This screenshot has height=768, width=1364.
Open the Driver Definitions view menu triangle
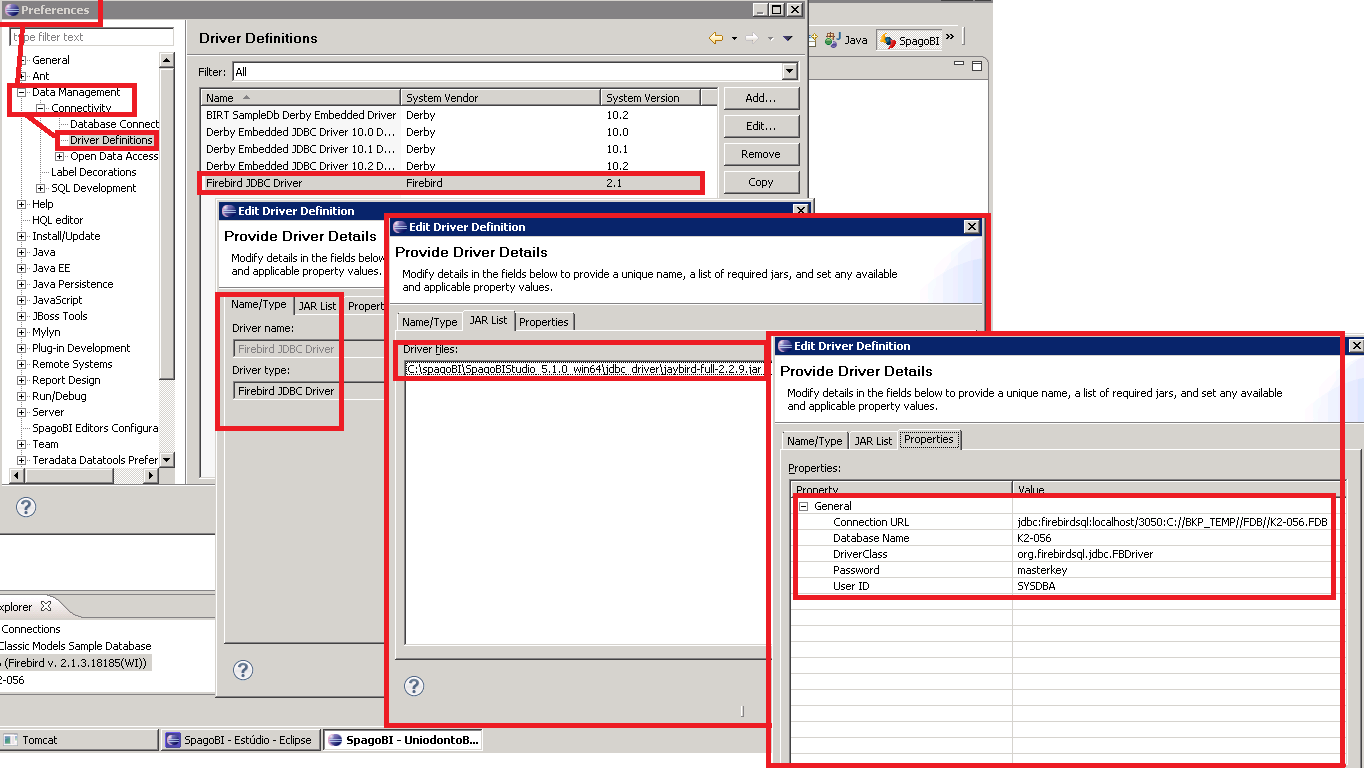click(788, 38)
